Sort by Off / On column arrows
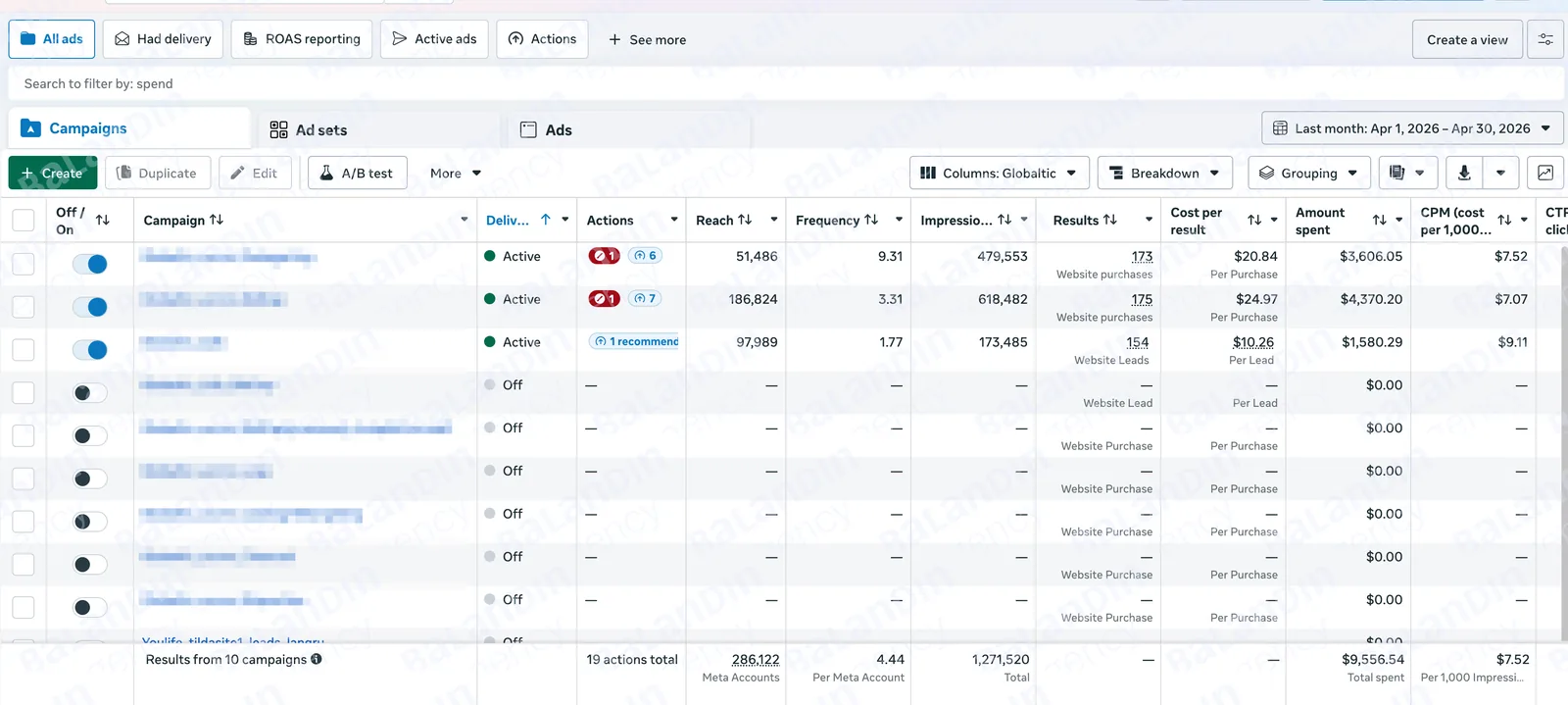Screen dimensions: 1568x705 click(x=103, y=221)
